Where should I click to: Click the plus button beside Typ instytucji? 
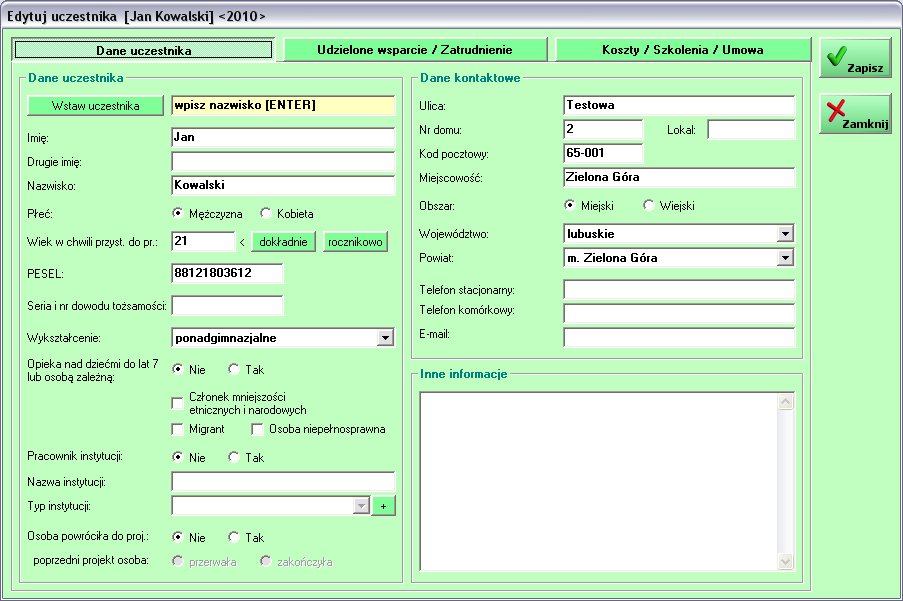coord(383,507)
